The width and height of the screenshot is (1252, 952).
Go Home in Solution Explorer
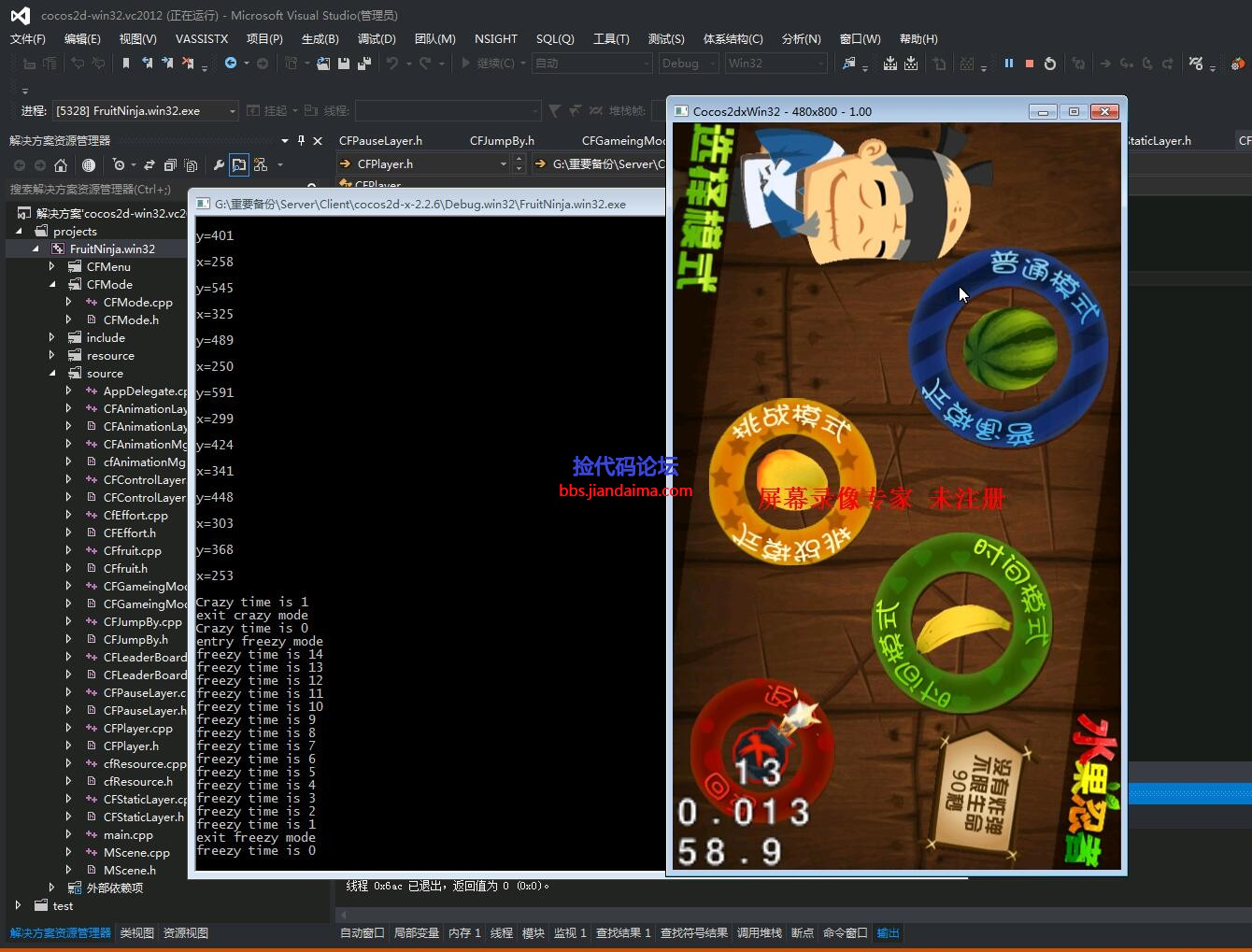tap(61, 164)
